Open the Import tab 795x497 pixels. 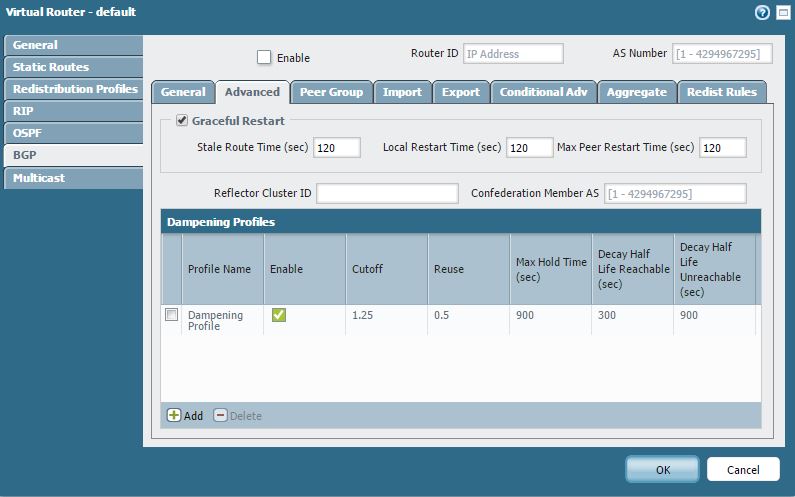pos(402,92)
